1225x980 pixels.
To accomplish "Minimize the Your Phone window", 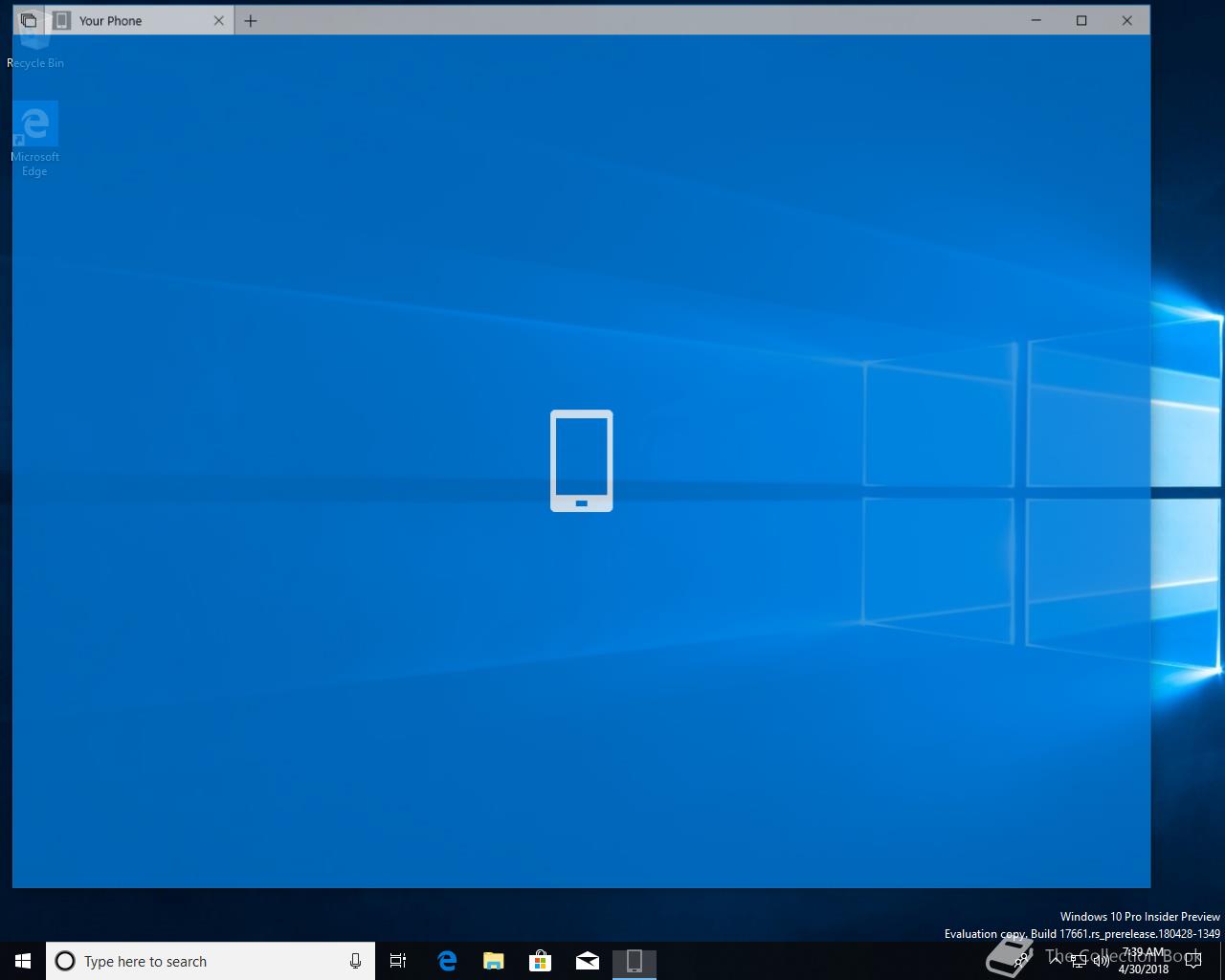I will click(x=1036, y=20).
